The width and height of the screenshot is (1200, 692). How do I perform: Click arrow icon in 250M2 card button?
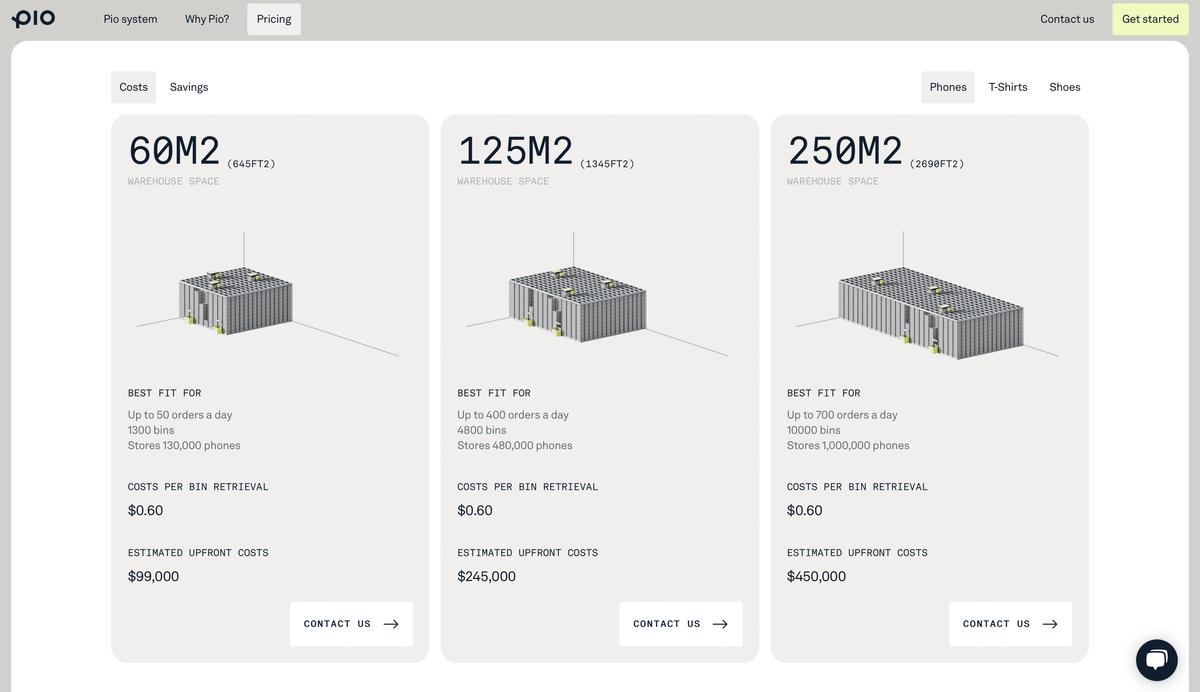tap(1050, 624)
